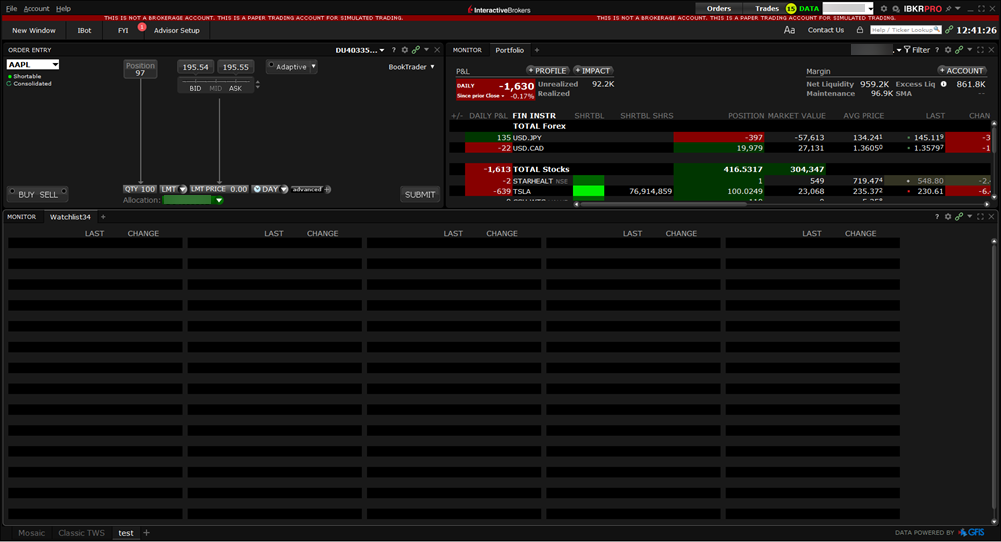
Task: Open the Account menu
Action: coord(36,9)
